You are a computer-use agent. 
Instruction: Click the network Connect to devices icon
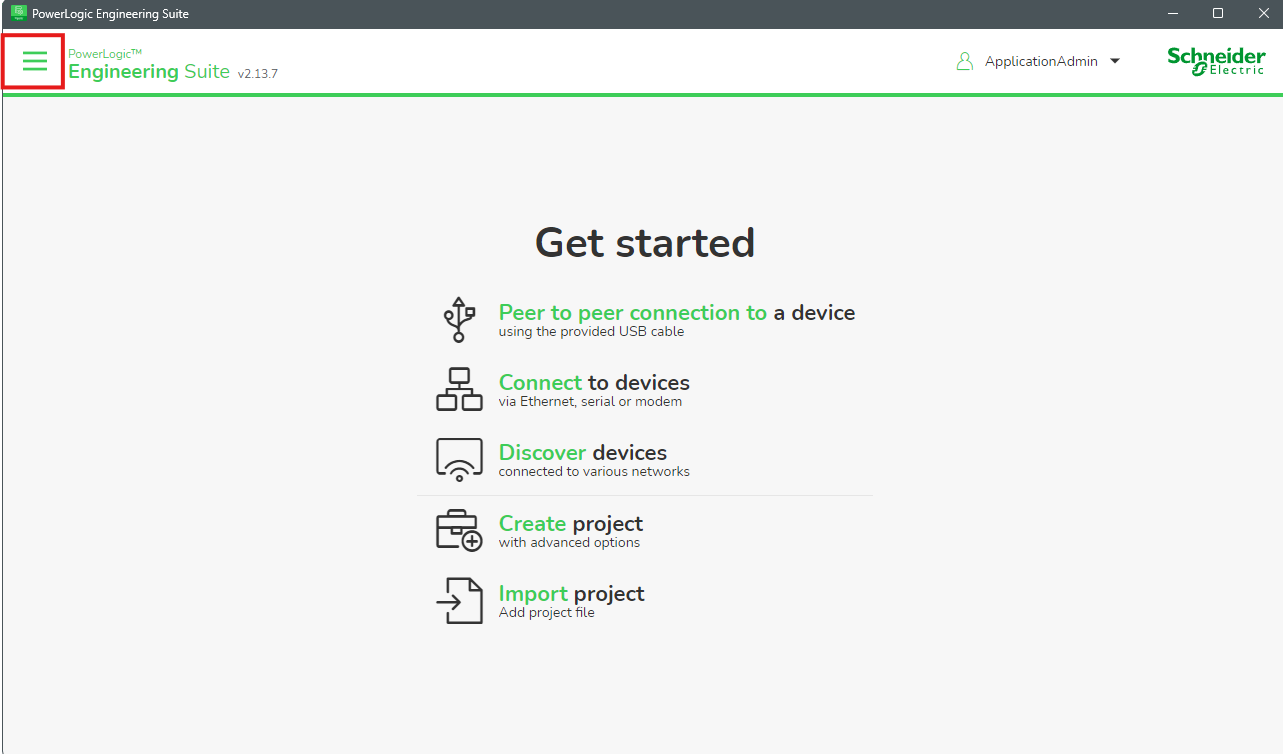point(459,389)
